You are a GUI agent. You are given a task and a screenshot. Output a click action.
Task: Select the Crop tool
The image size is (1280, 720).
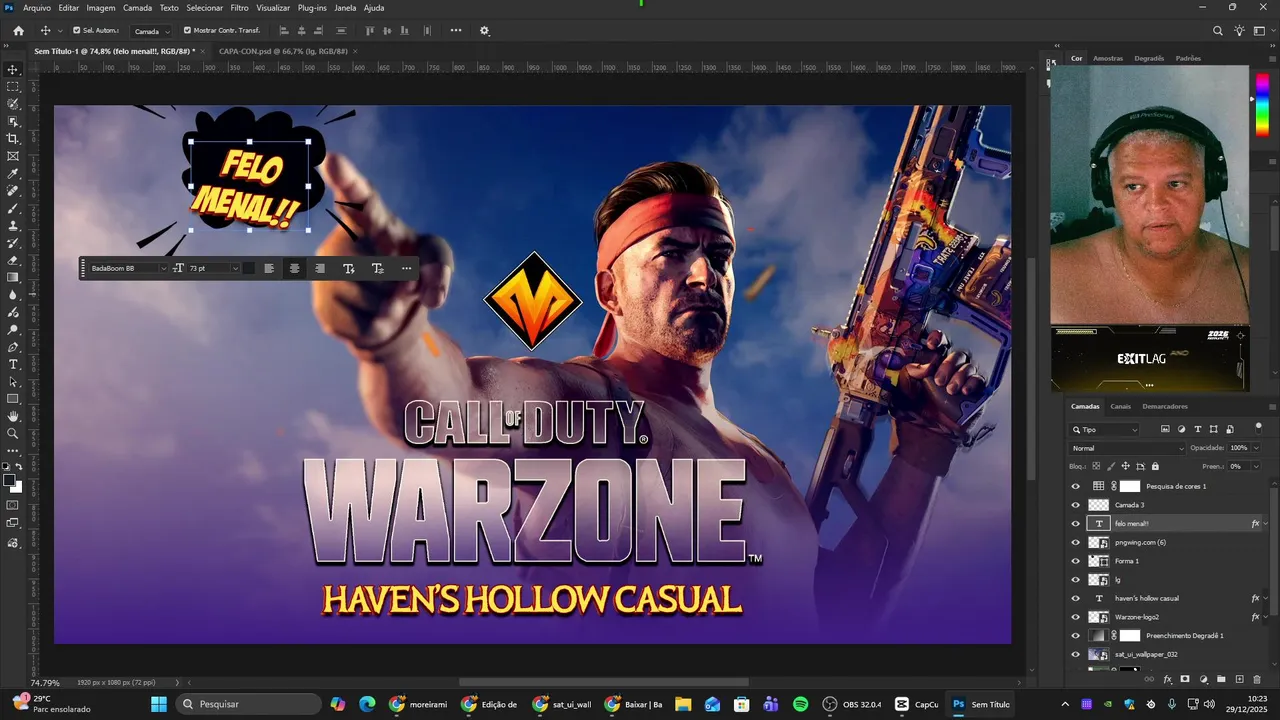coord(13,139)
